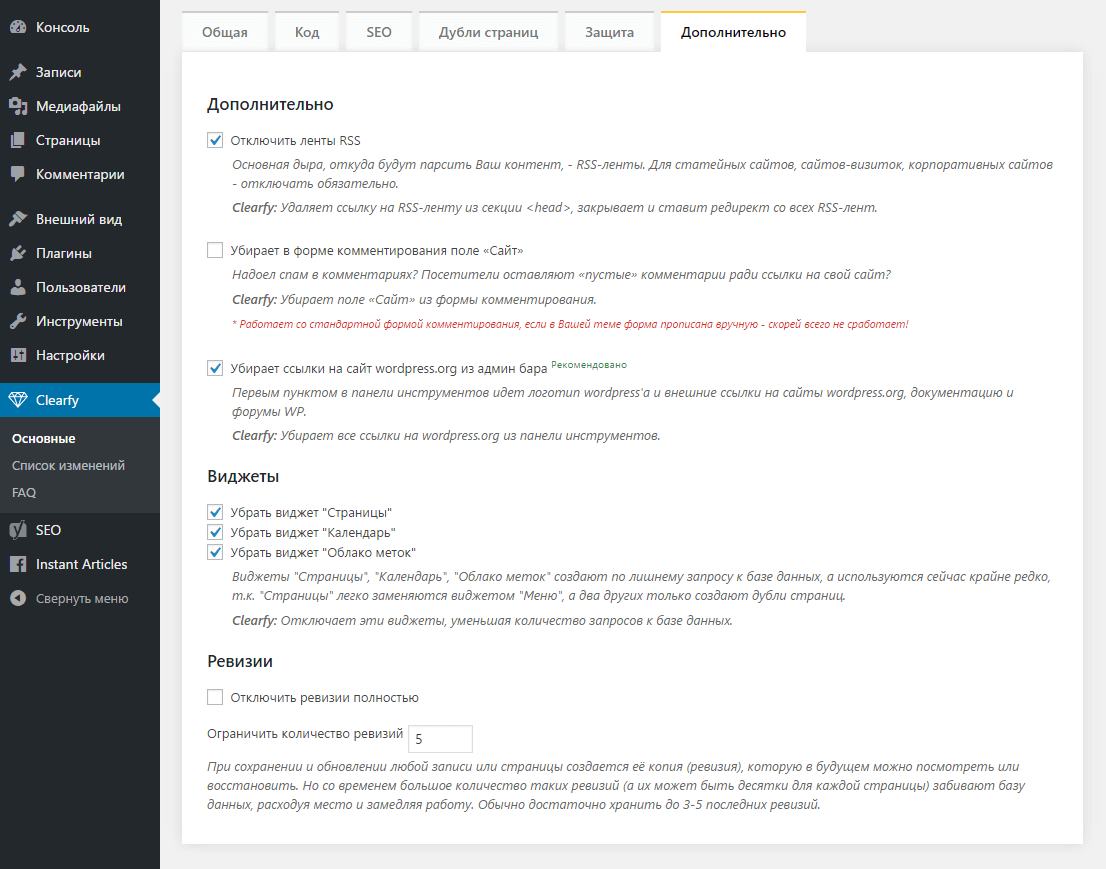Open the Консоль dashboard icon
The image size is (1106, 869).
coord(18,28)
